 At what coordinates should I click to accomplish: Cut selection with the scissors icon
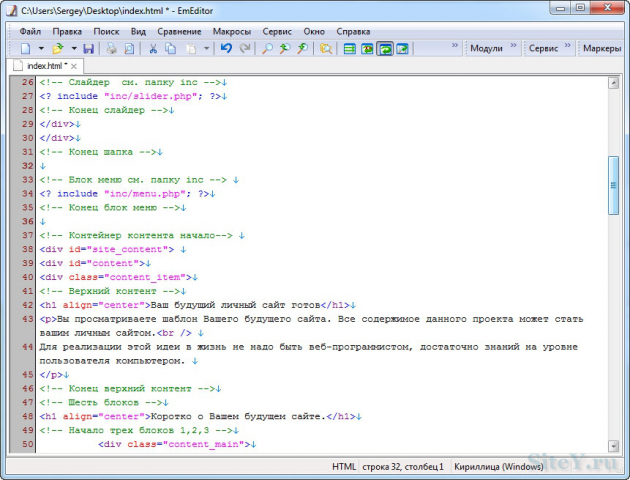point(153,49)
